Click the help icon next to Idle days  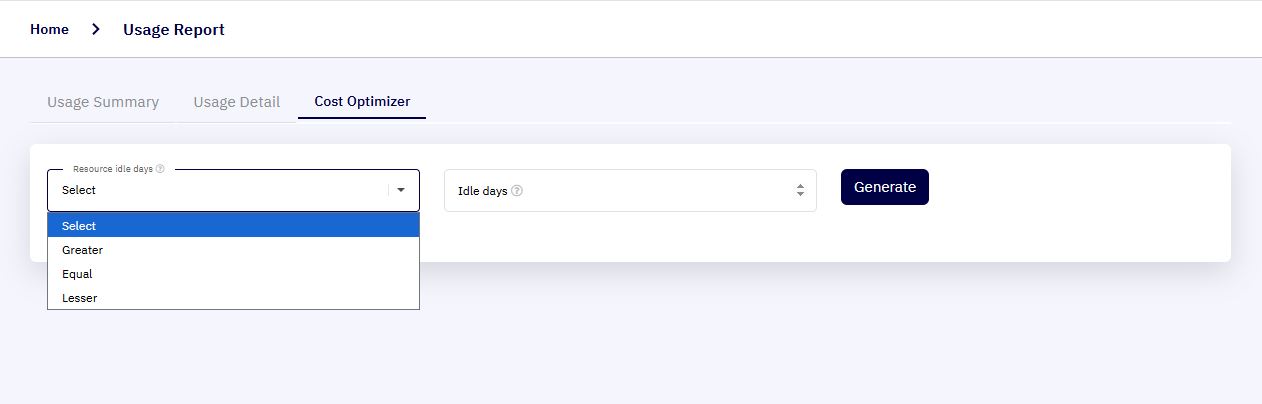(x=517, y=191)
